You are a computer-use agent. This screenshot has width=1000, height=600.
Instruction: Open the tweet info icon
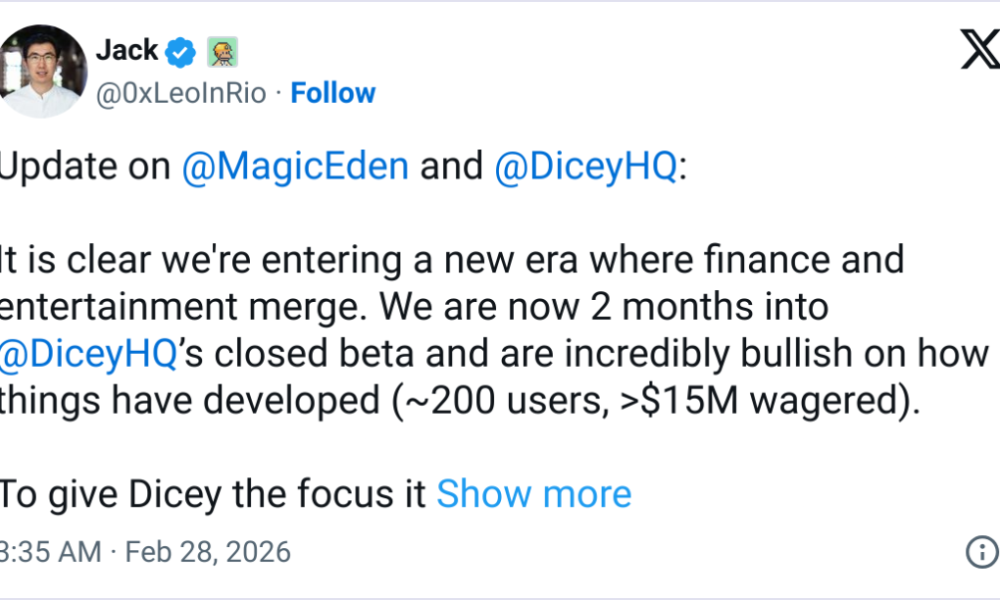click(981, 551)
